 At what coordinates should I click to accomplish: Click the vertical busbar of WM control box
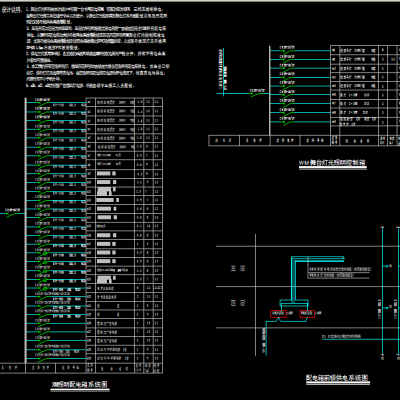269,90
